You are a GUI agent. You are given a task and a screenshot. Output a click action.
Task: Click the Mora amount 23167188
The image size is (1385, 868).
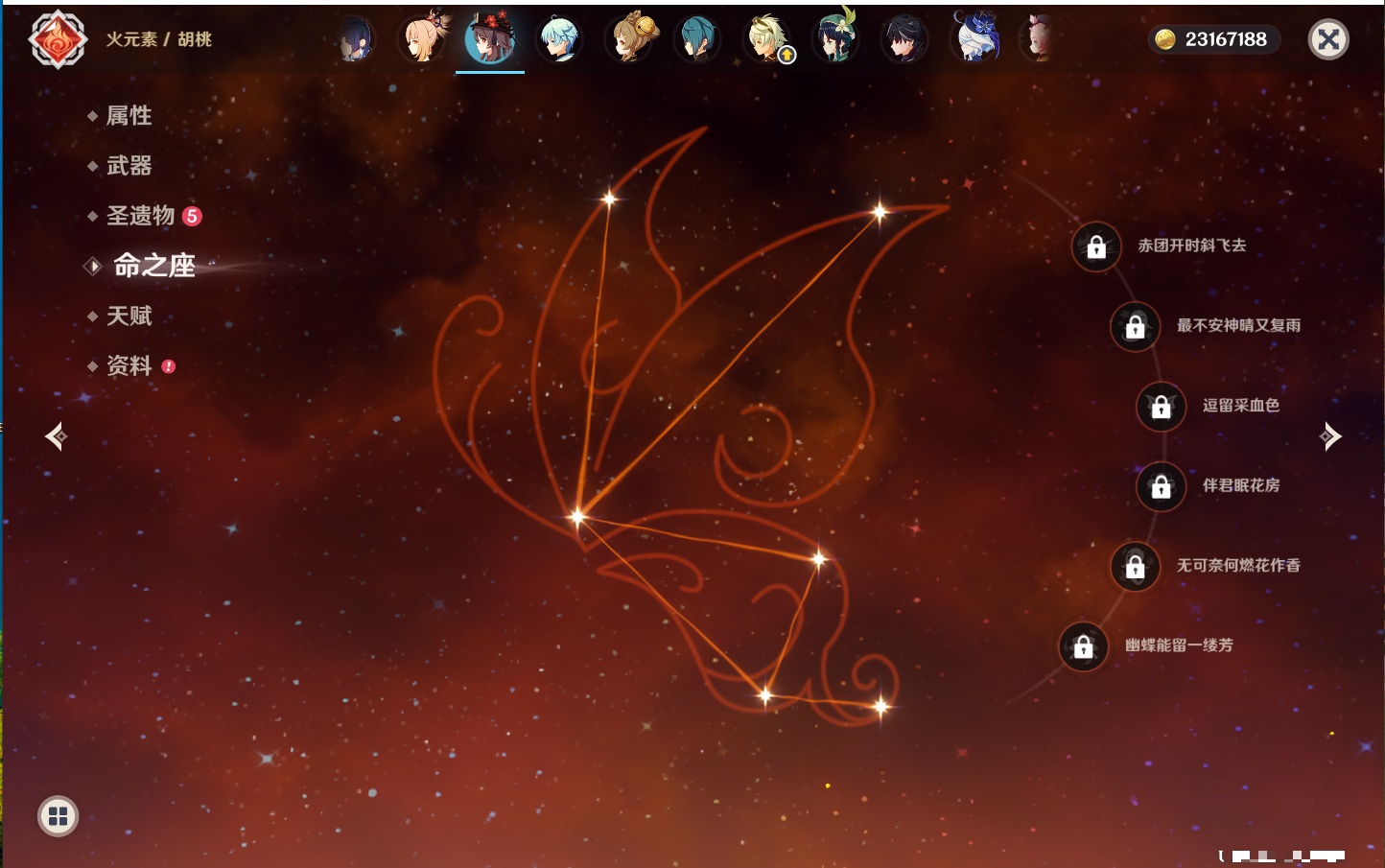point(1226,39)
